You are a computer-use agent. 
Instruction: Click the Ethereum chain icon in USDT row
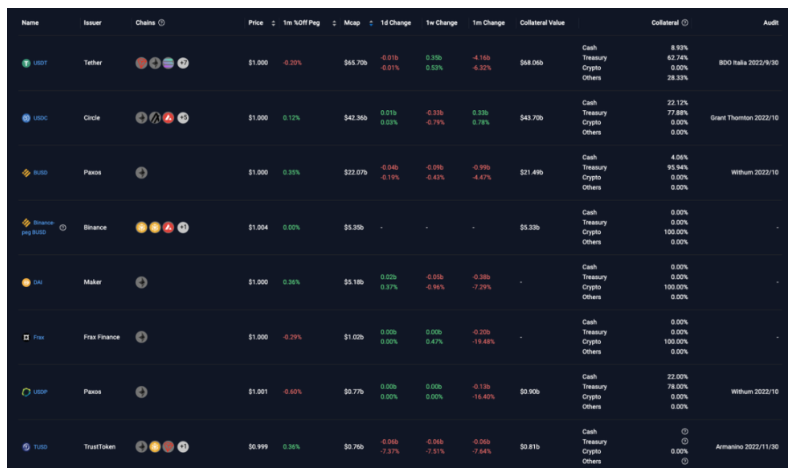pyautogui.click(x=155, y=63)
